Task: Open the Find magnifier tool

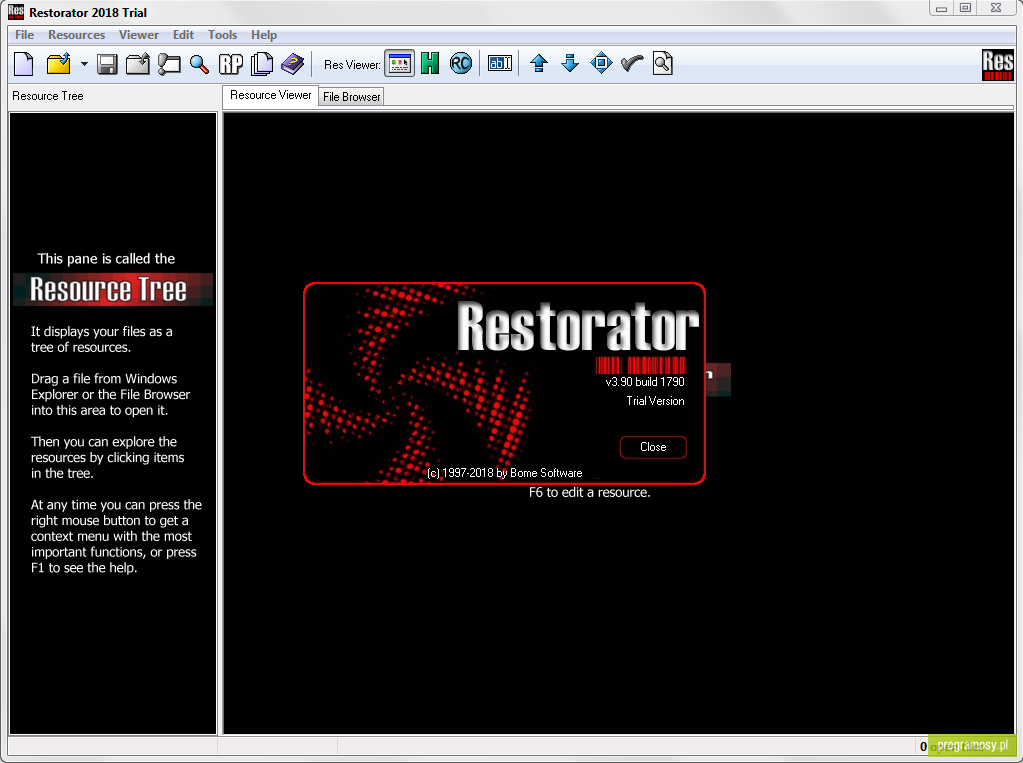Action: tap(199, 64)
